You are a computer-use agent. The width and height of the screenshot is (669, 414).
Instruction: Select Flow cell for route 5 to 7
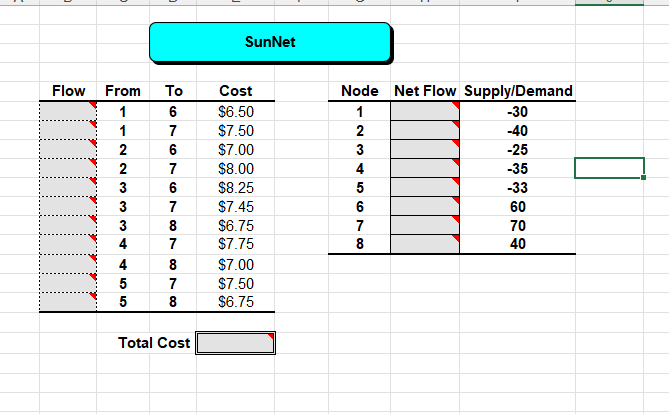point(68,283)
